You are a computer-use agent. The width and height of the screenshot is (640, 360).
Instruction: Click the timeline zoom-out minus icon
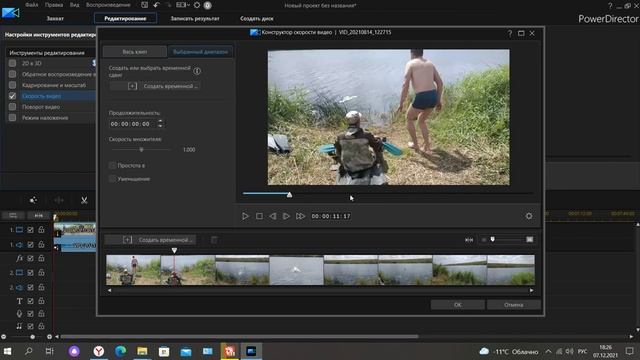[4, 337]
